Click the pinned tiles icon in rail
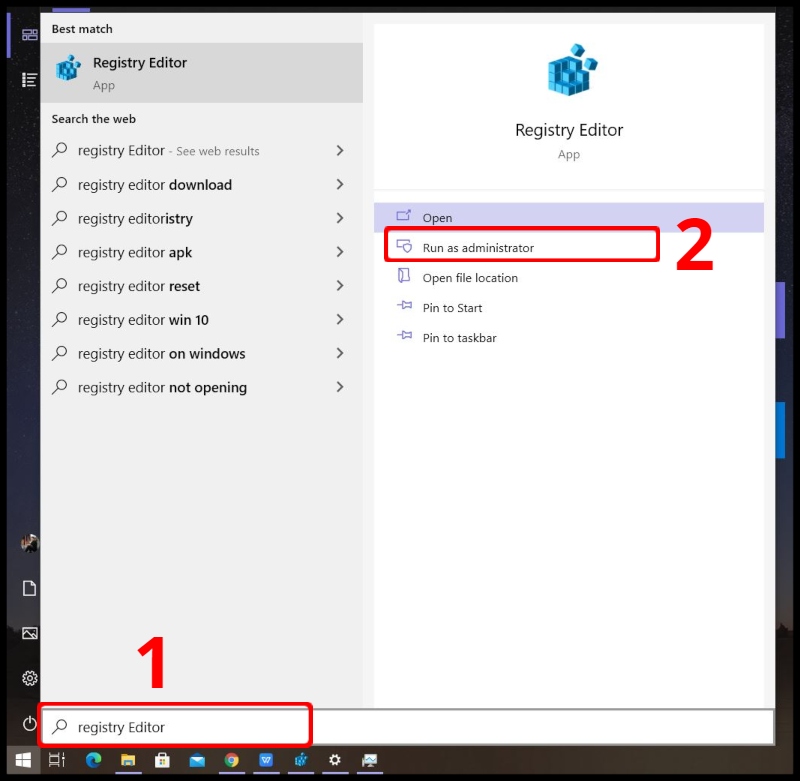800x781 pixels. coord(30,35)
